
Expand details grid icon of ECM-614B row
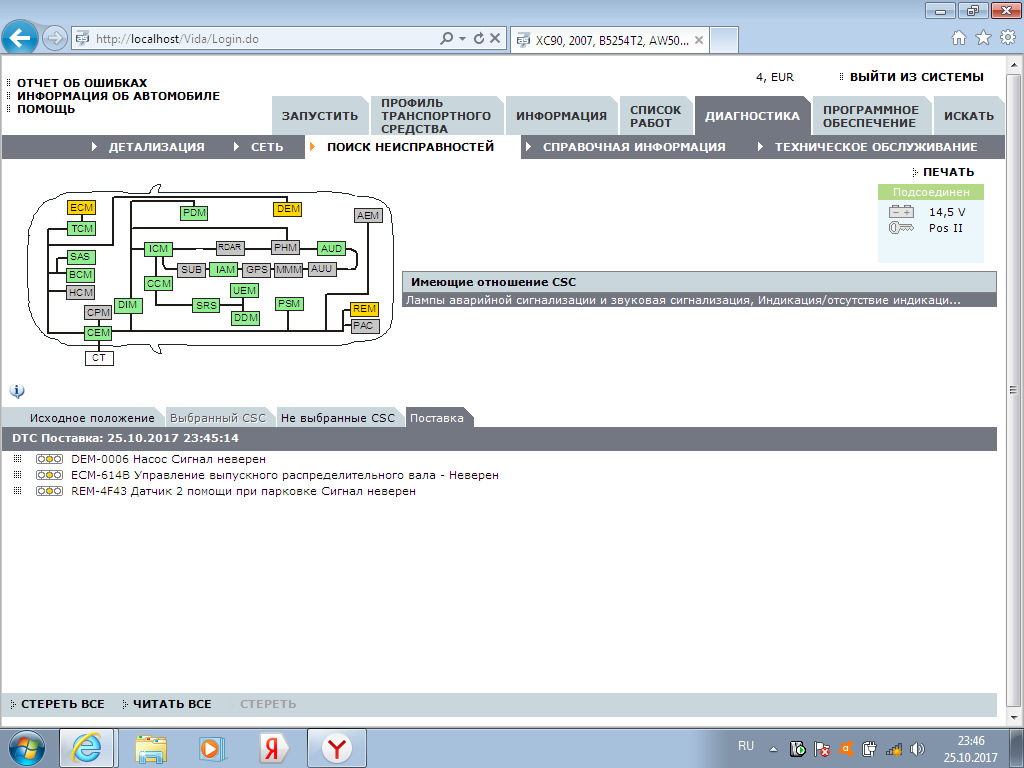click(18, 475)
